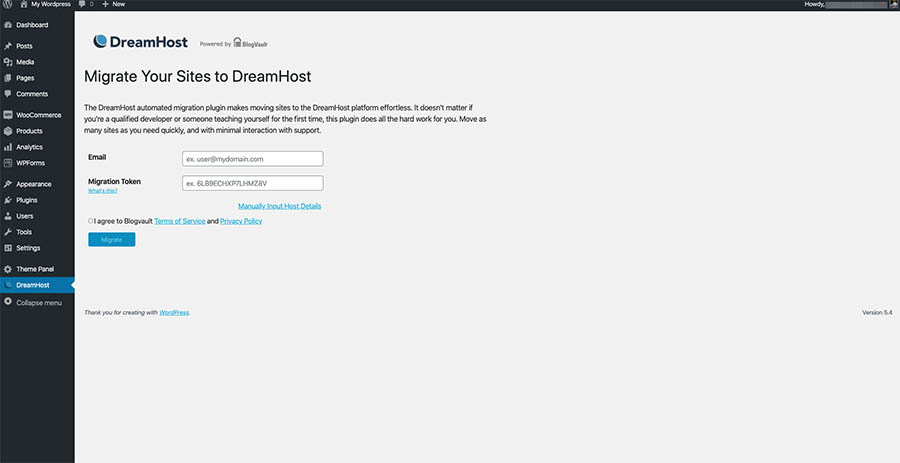Image resolution: width=900 pixels, height=463 pixels.
Task: Agree to Blogvault terms checkbox
Action: [91, 221]
